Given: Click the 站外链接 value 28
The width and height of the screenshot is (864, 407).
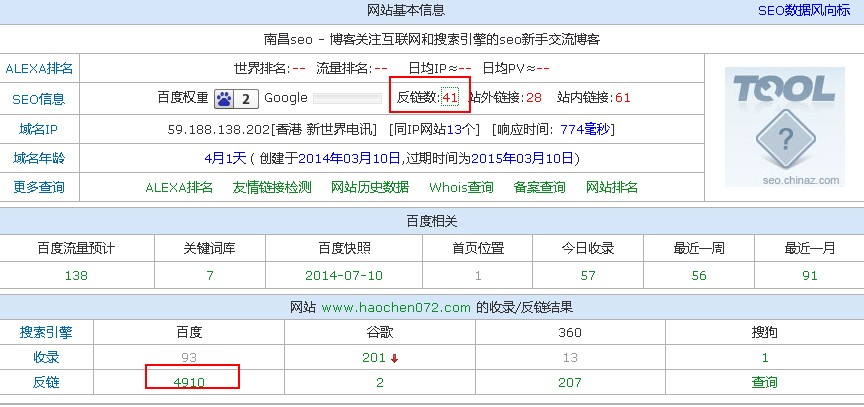Looking at the screenshot, I should pos(534,98).
